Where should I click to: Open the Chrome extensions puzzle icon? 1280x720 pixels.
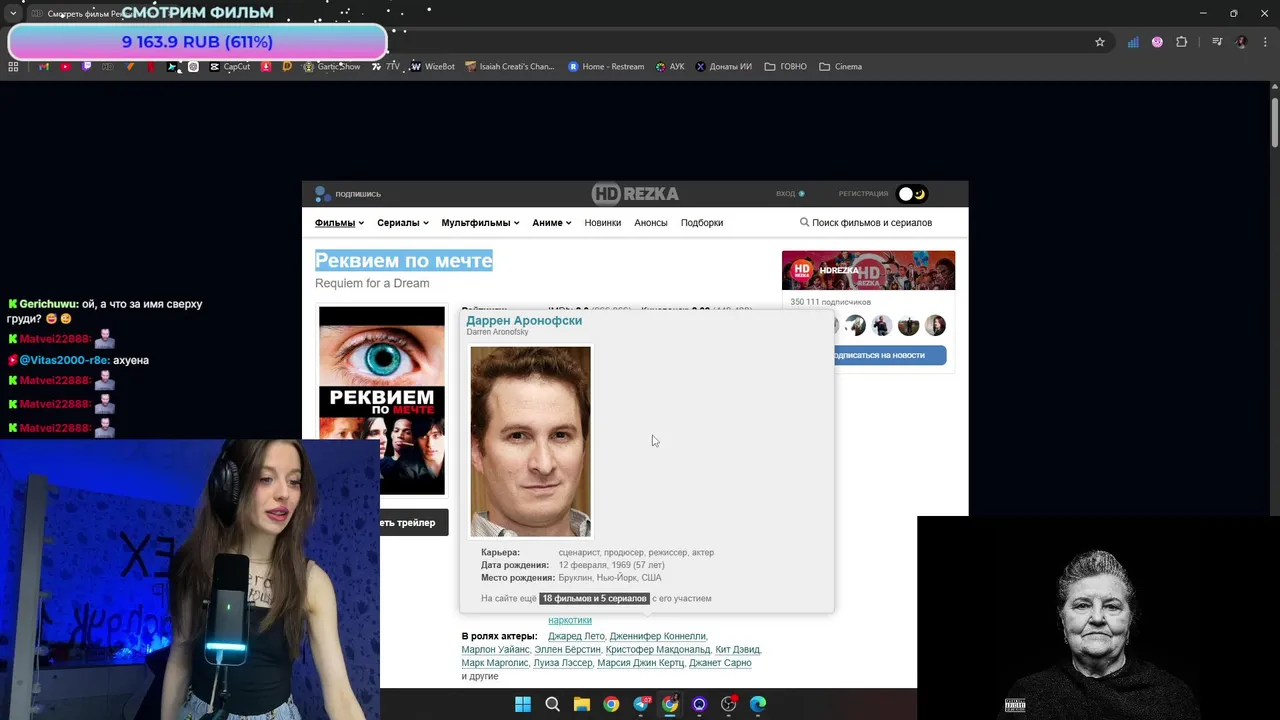click(x=1182, y=42)
